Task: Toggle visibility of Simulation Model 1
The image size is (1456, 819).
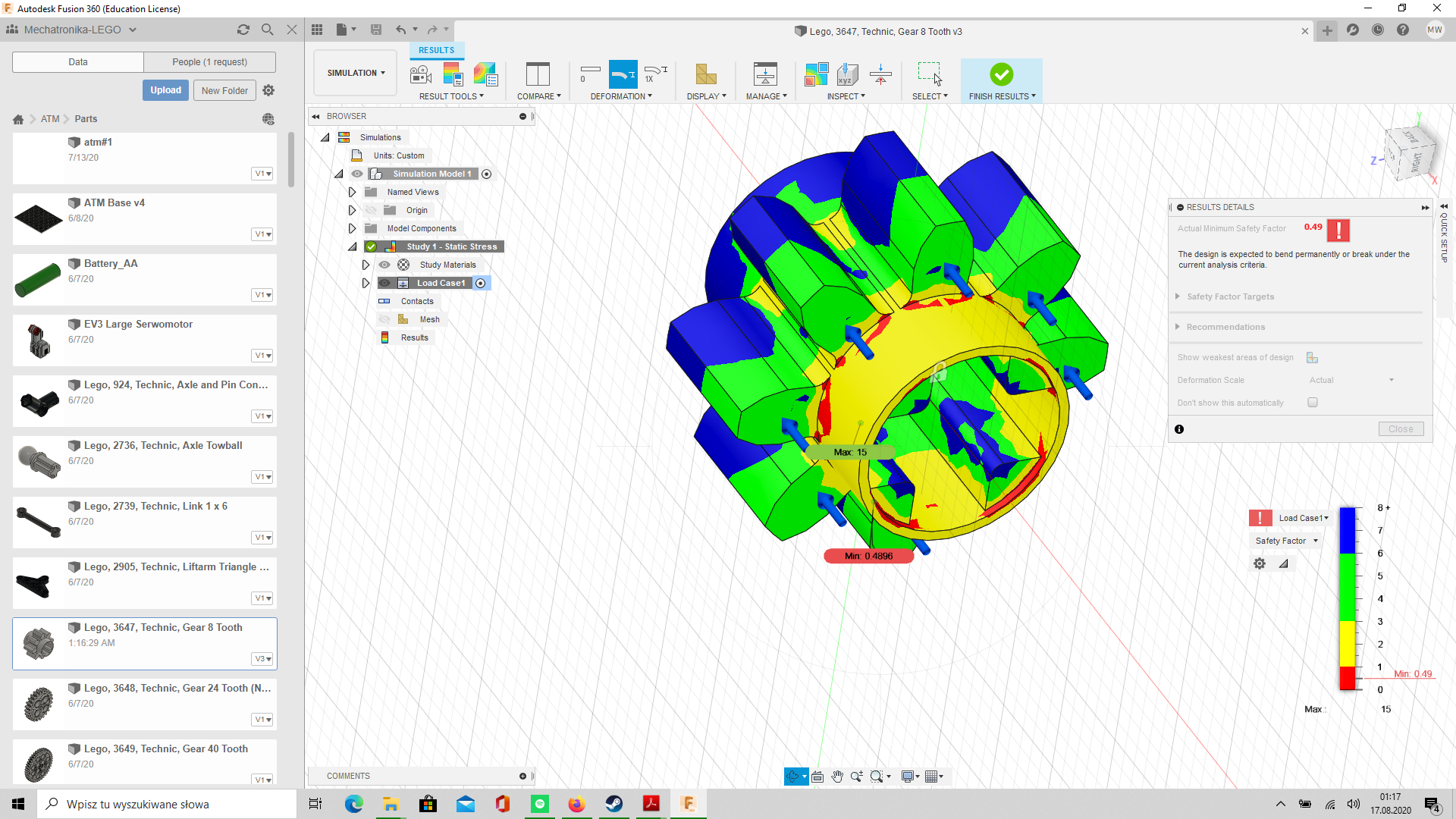Action: (356, 174)
